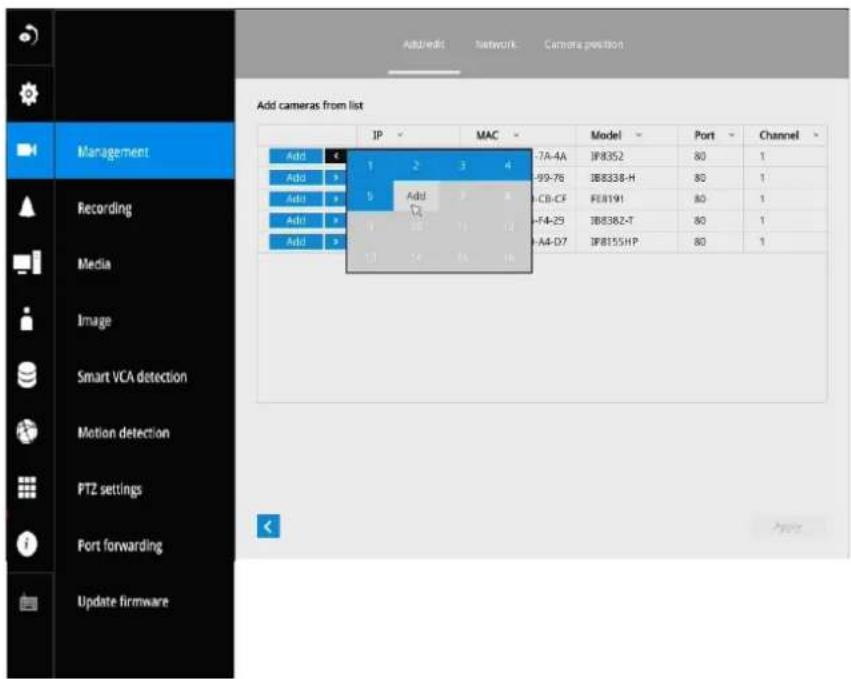The width and height of the screenshot is (851, 679).
Task: Open the IP column dropdown arrow
Action: (x=400, y=135)
